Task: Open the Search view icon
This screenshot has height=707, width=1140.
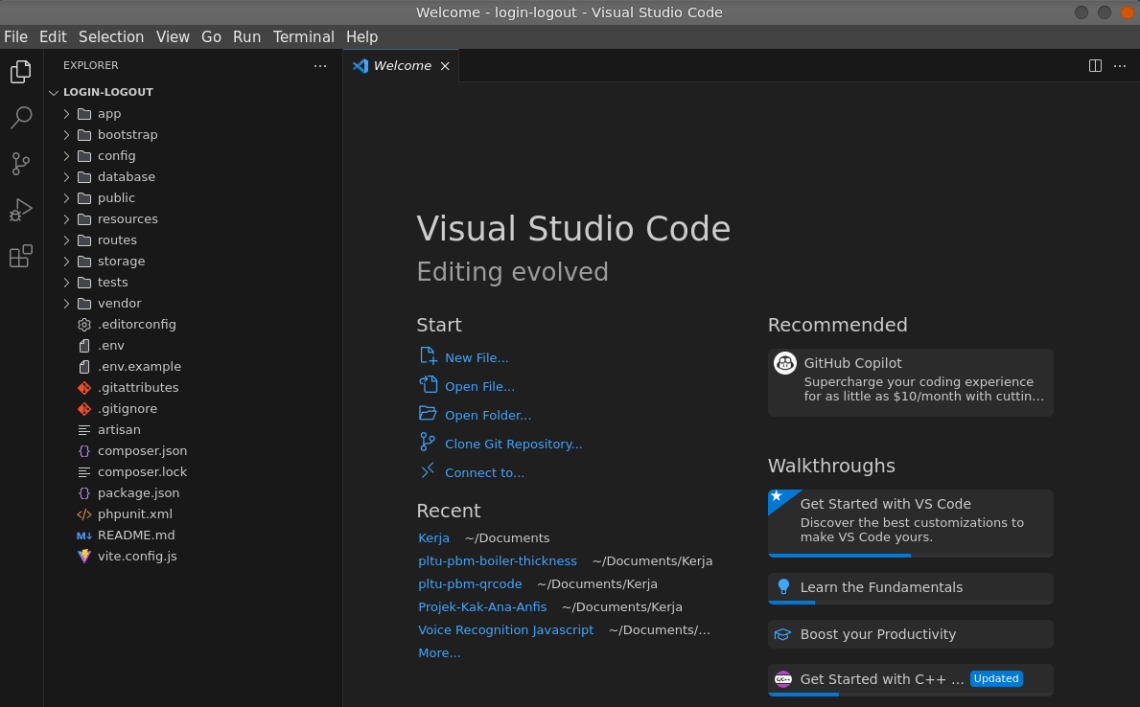Action: pyautogui.click(x=21, y=117)
